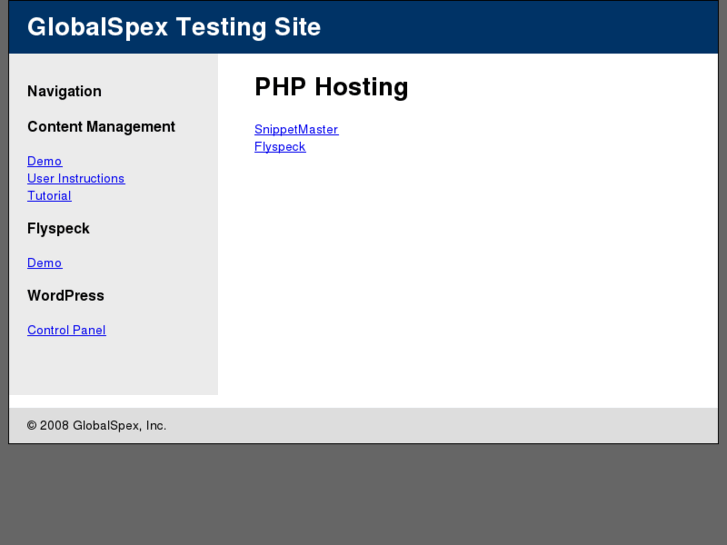This screenshot has height=545, width=727.
Task: Open the SnippetMaster link
Action: coord(296,129)
